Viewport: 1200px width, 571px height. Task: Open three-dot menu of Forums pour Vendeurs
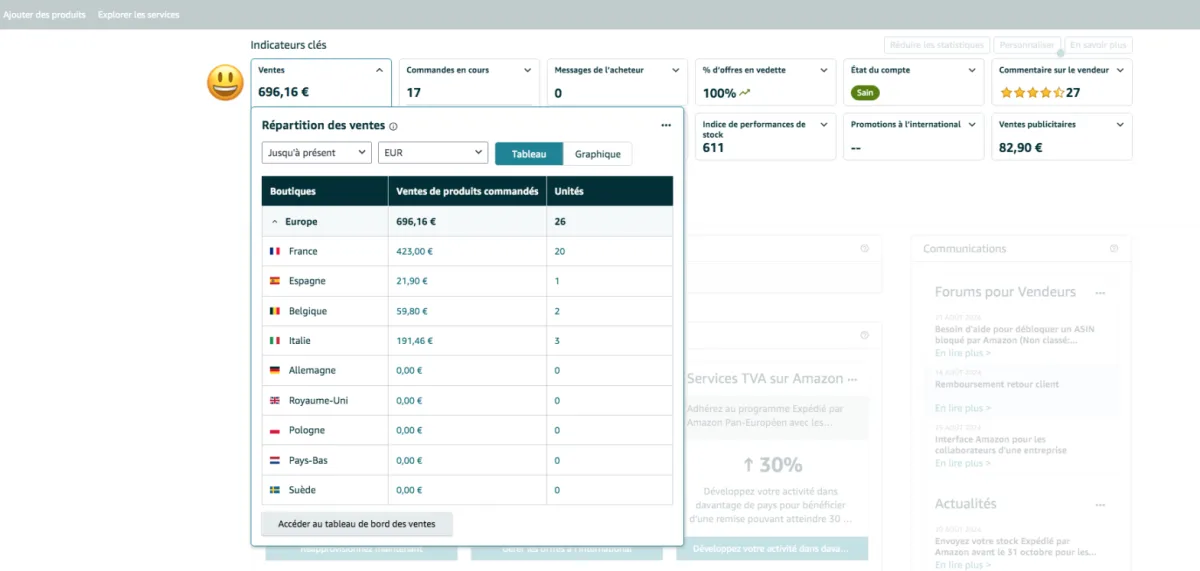coord(1100,293)
